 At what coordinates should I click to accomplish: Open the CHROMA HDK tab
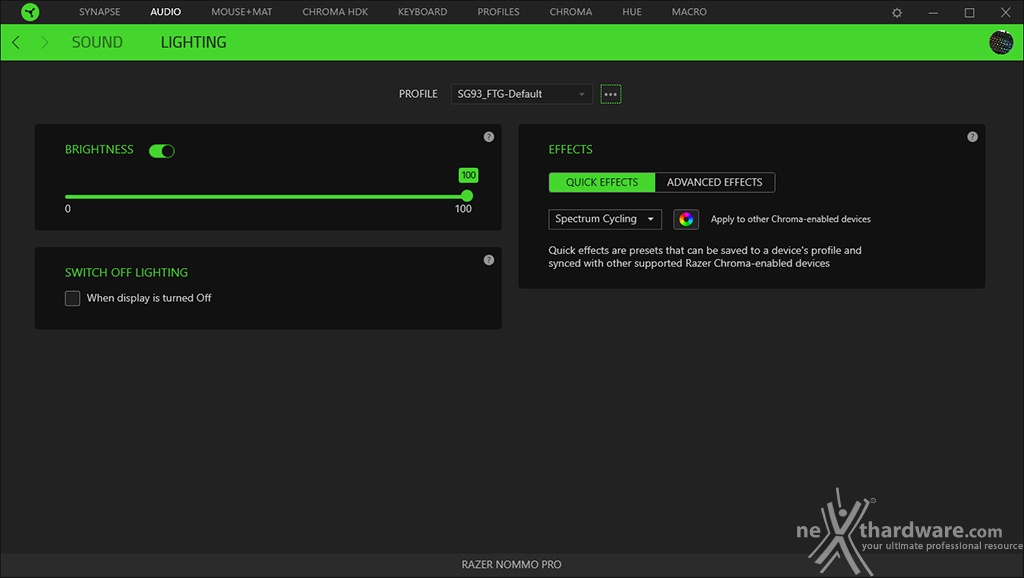pos(335,12)
